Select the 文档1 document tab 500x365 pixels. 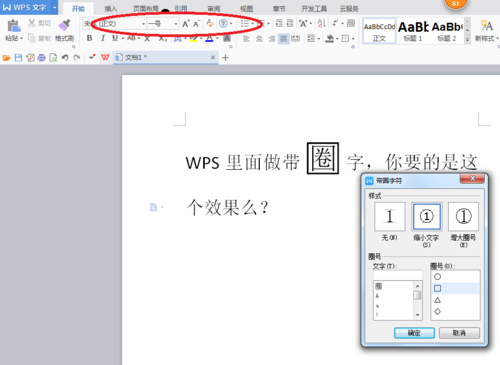pos(166,58)
